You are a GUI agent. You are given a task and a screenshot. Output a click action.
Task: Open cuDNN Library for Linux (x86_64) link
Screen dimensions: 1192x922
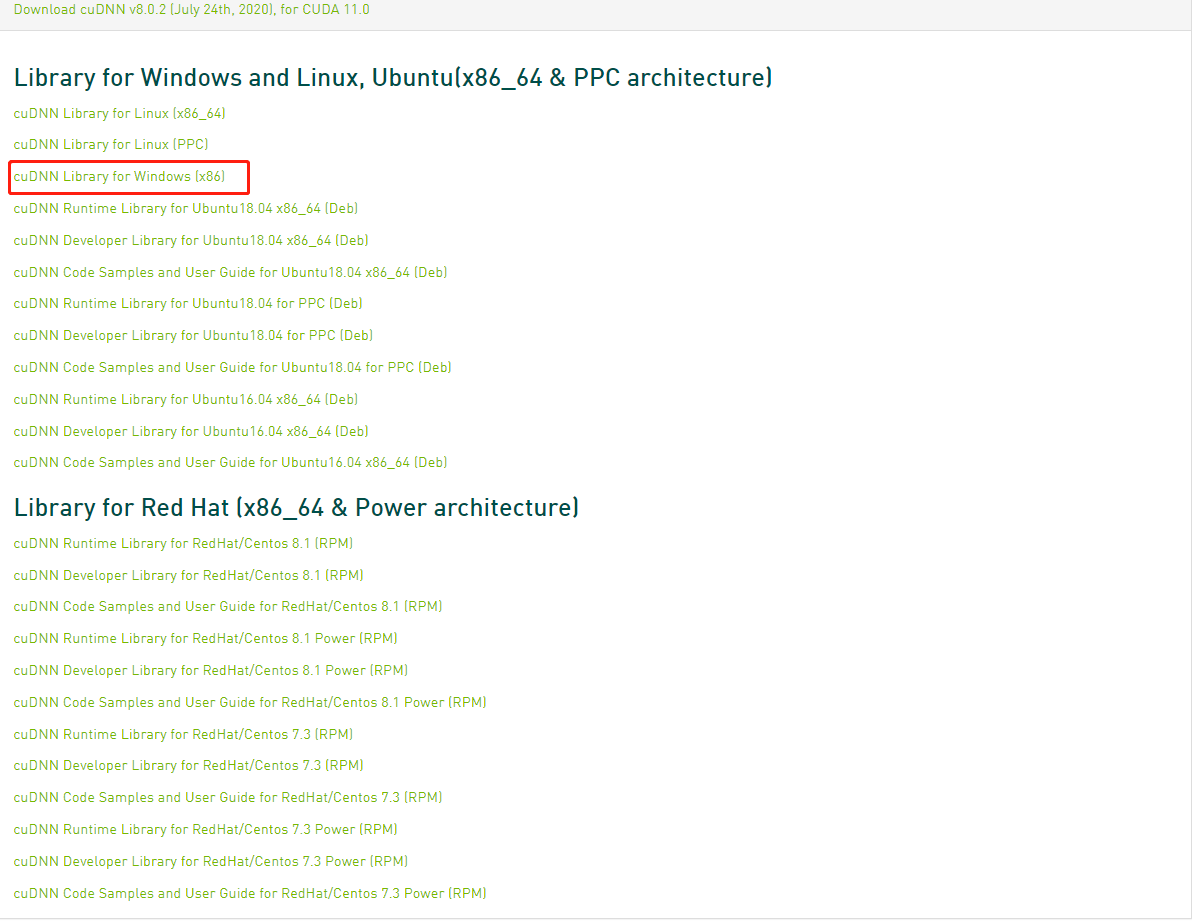[119, 113]
